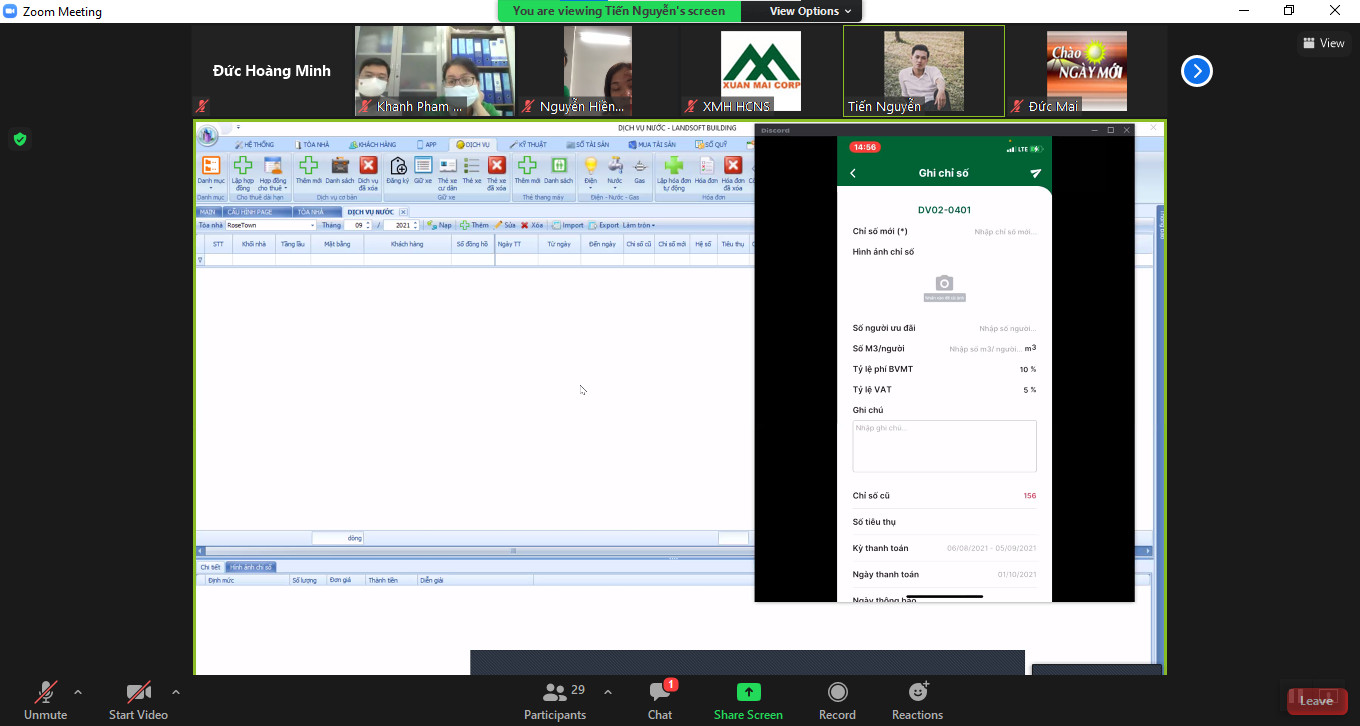
Task: Change layout with the View button
Action: (1323, 43)
